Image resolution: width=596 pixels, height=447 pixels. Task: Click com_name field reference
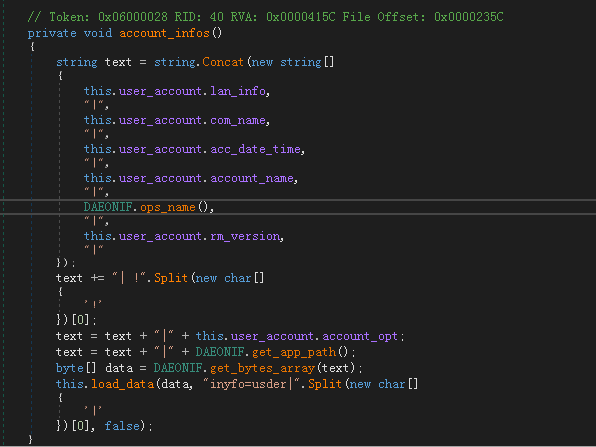[x=238, y=120]
